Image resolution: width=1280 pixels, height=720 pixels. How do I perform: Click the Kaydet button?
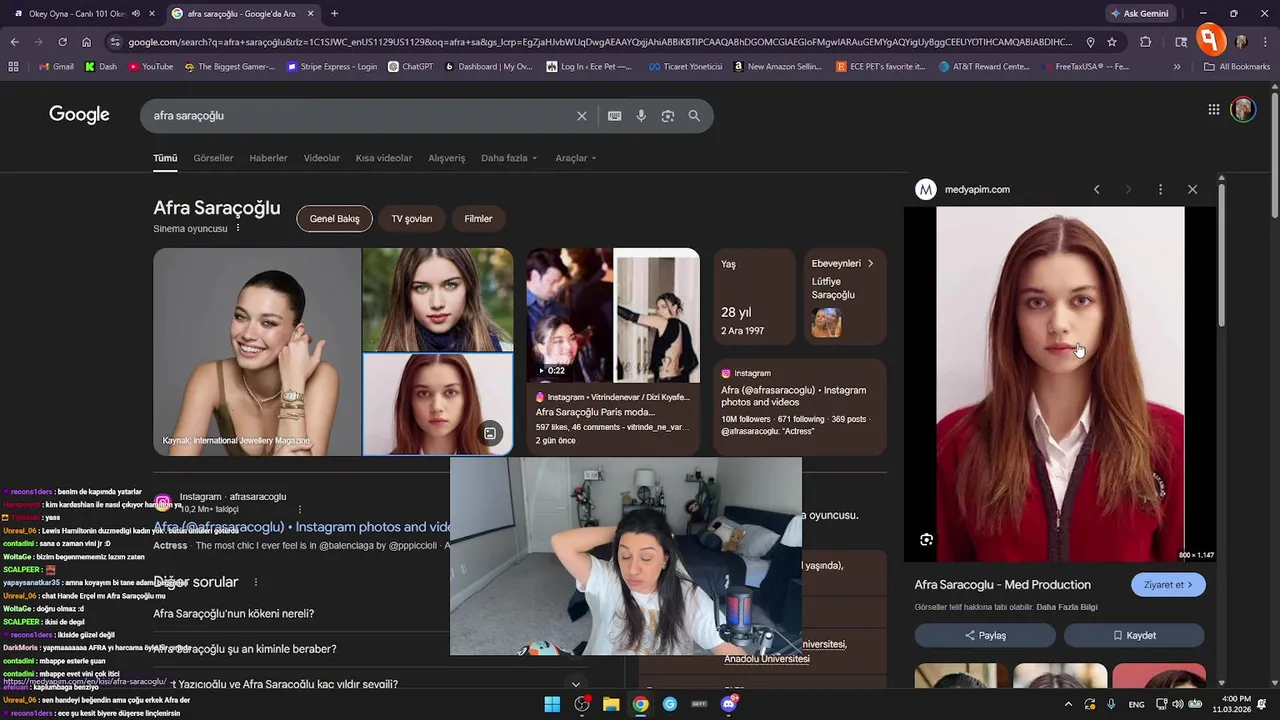(x=1134, y=635)
